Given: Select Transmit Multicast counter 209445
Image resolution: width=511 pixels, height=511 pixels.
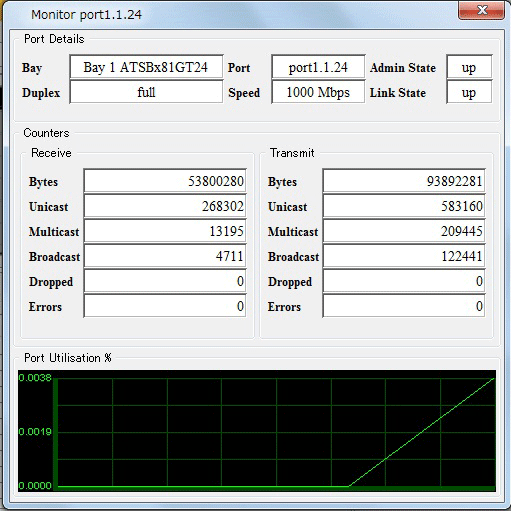Looking at the screenshot, I should (404, 231).
